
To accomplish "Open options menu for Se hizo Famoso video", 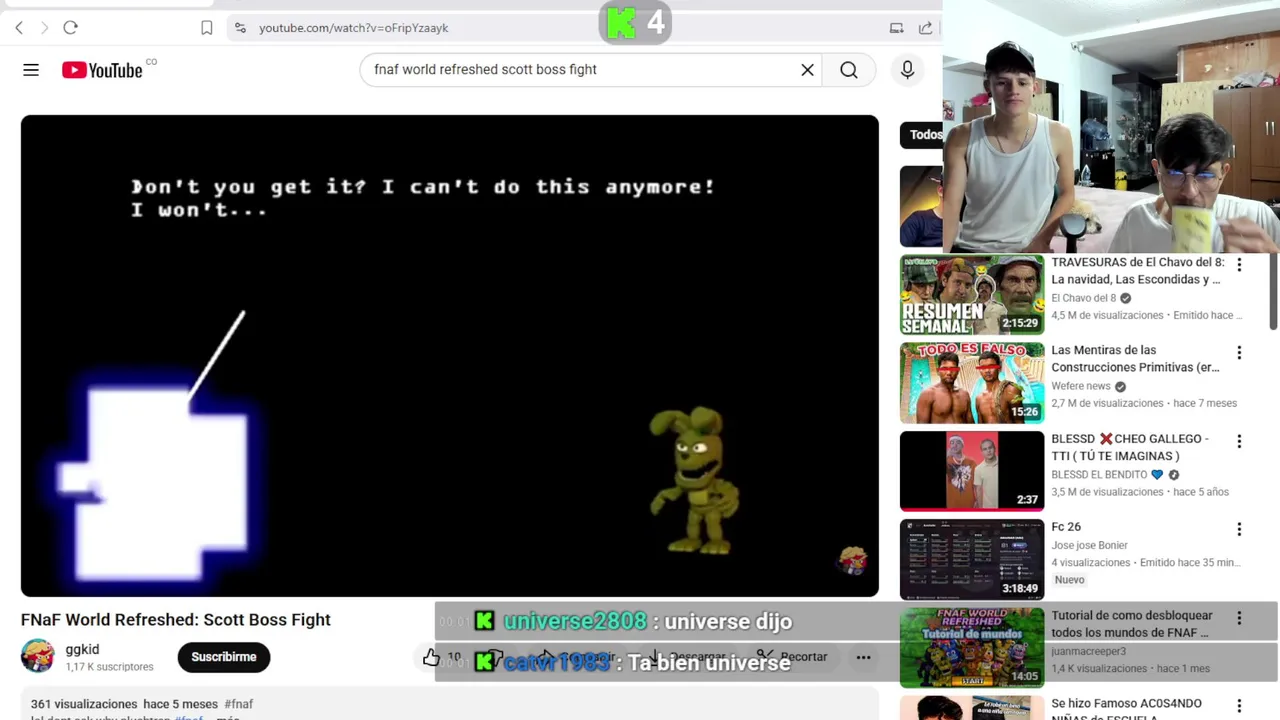I will (1239, 706).
